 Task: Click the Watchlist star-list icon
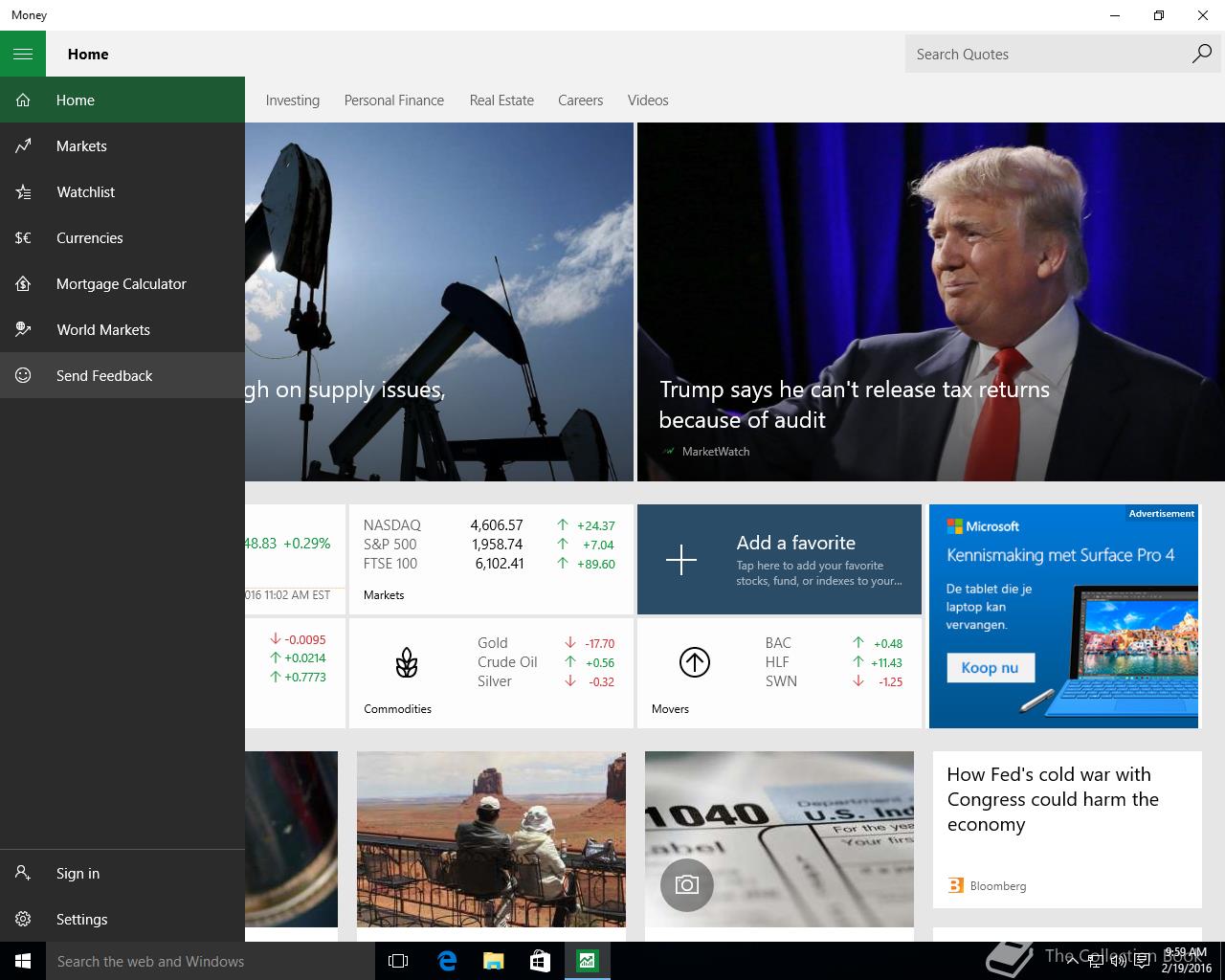23,191
